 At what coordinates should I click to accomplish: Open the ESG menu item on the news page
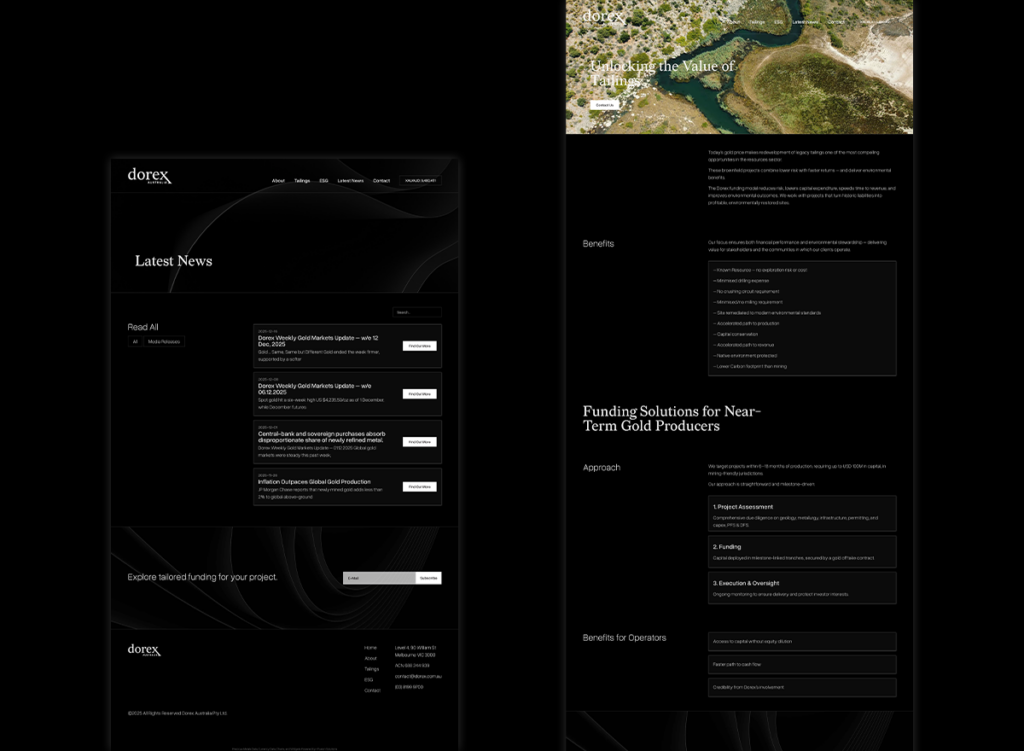324,181
